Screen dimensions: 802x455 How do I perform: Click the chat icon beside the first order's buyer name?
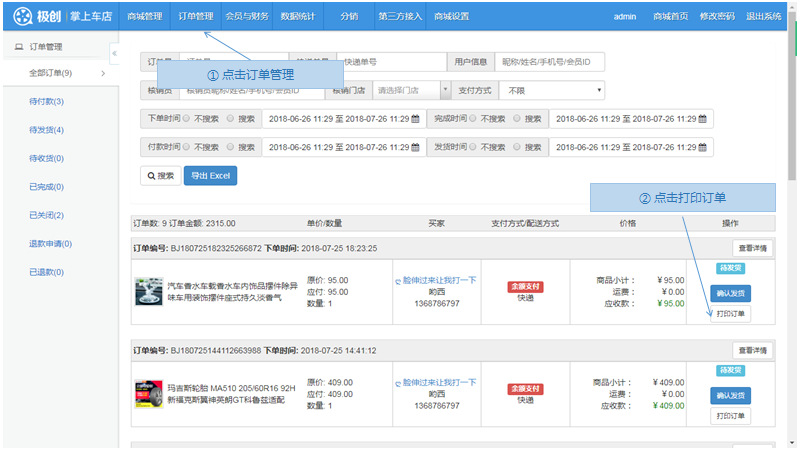(x=398, y=281)
